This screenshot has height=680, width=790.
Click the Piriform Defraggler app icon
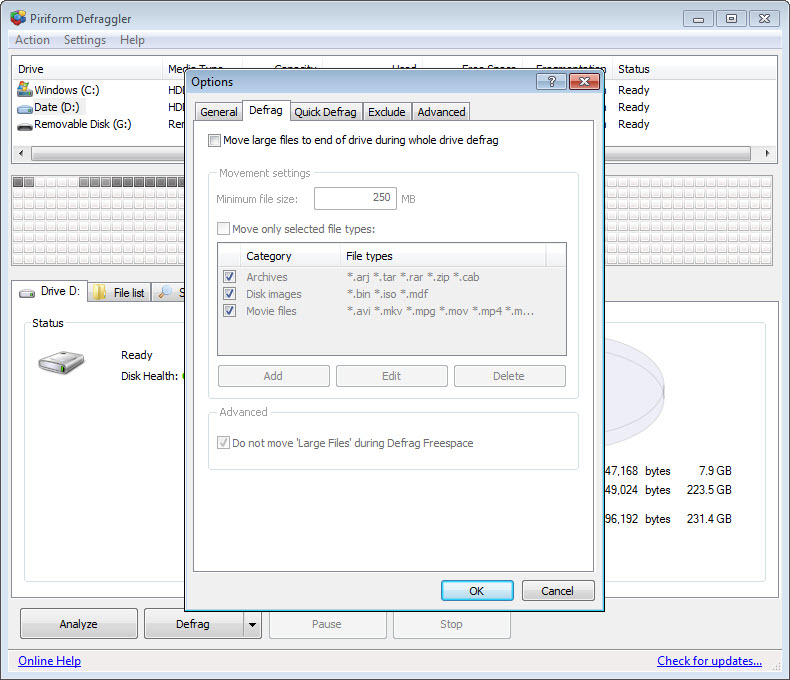tap(18, 18)
